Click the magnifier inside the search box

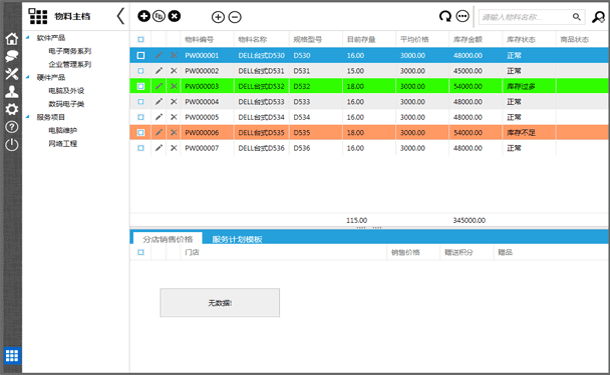577,17
